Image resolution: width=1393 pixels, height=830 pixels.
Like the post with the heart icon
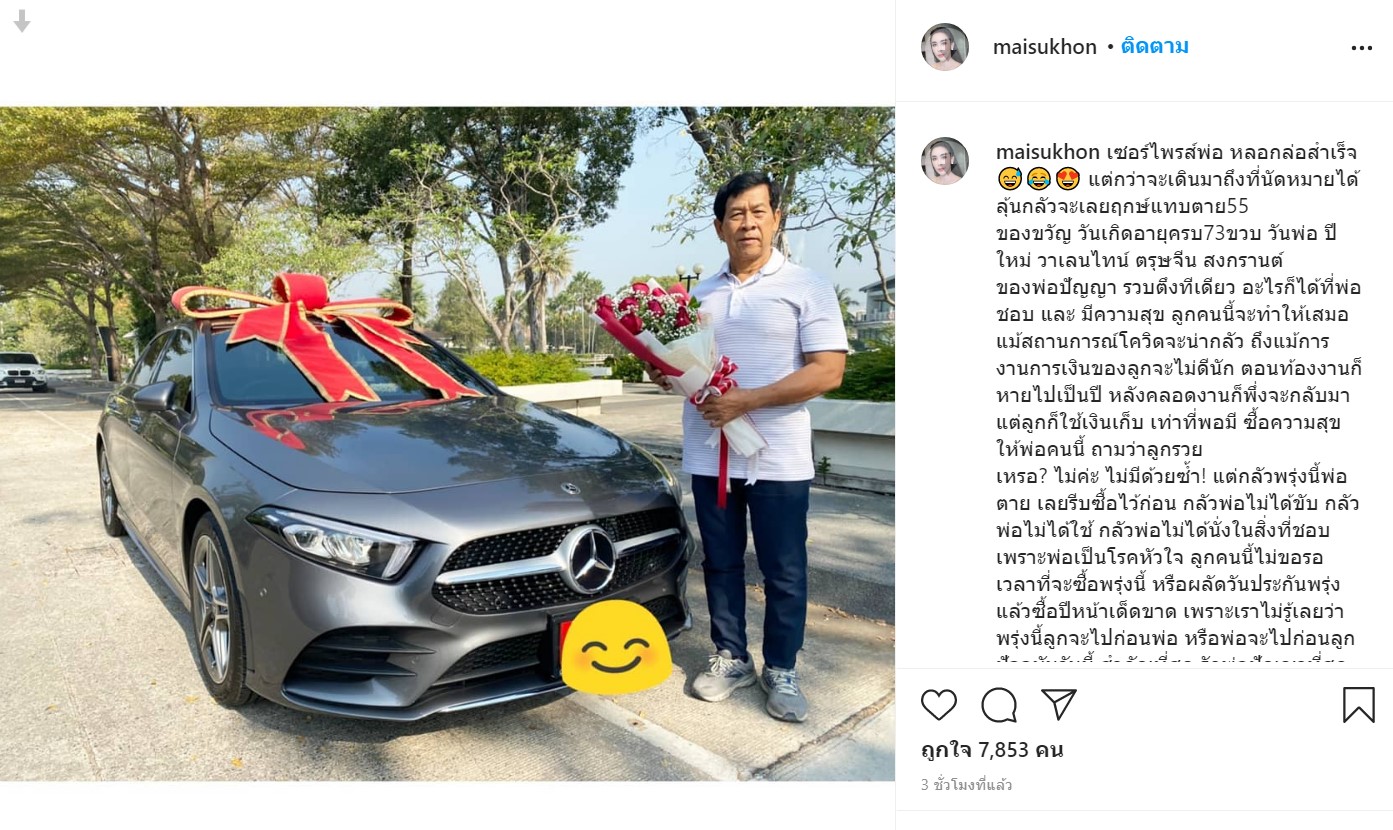coord(939,705)
